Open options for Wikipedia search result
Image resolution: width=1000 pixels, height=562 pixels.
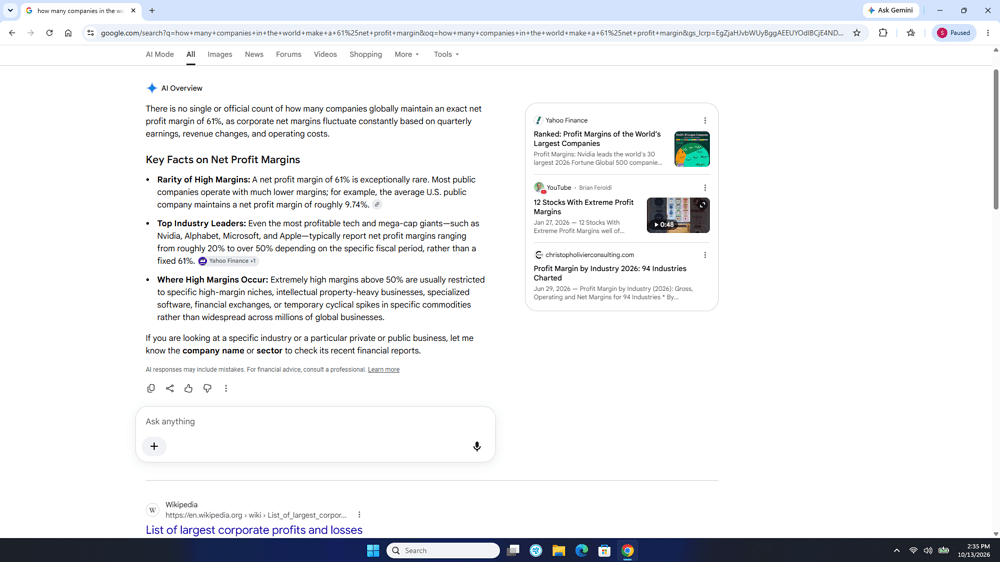[x=359, y=515]
